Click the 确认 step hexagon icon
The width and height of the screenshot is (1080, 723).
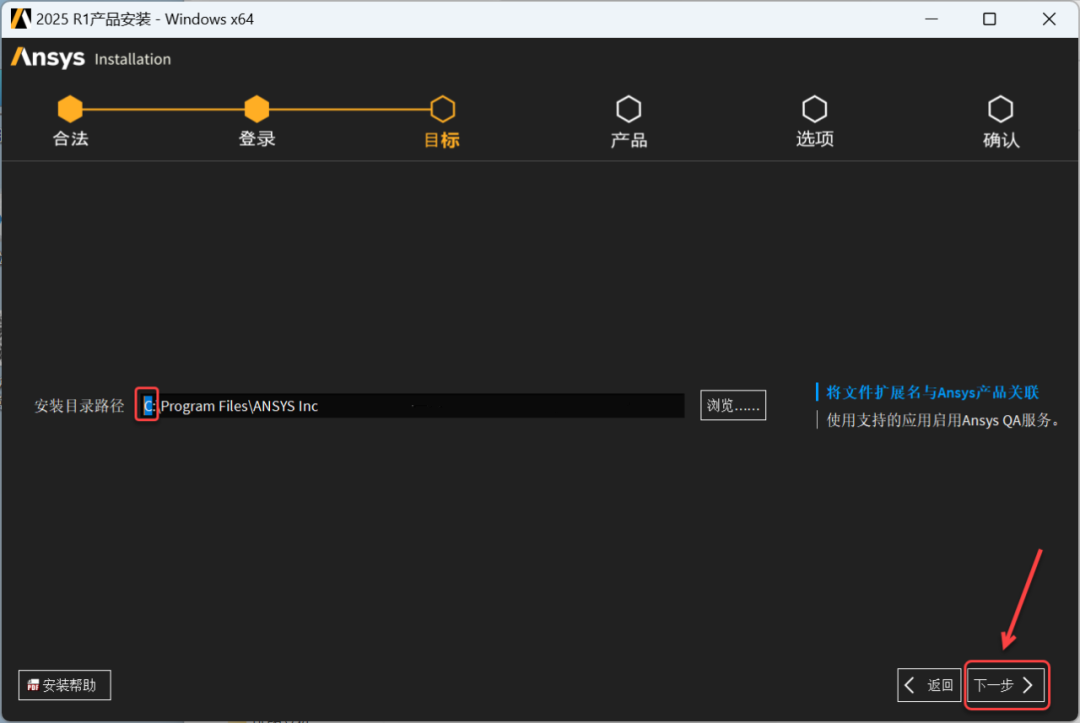tap(1000, 109)
